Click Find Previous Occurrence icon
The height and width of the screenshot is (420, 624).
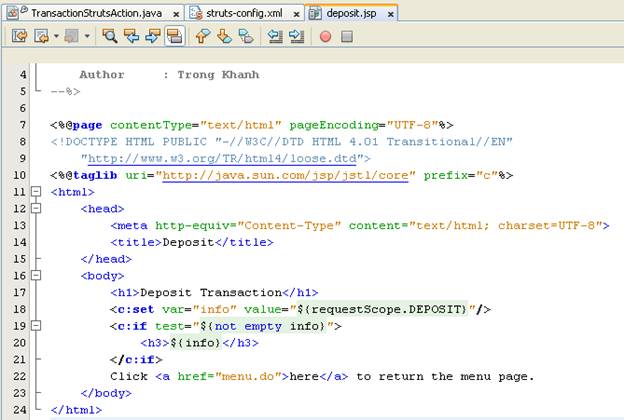click(131, 36)
